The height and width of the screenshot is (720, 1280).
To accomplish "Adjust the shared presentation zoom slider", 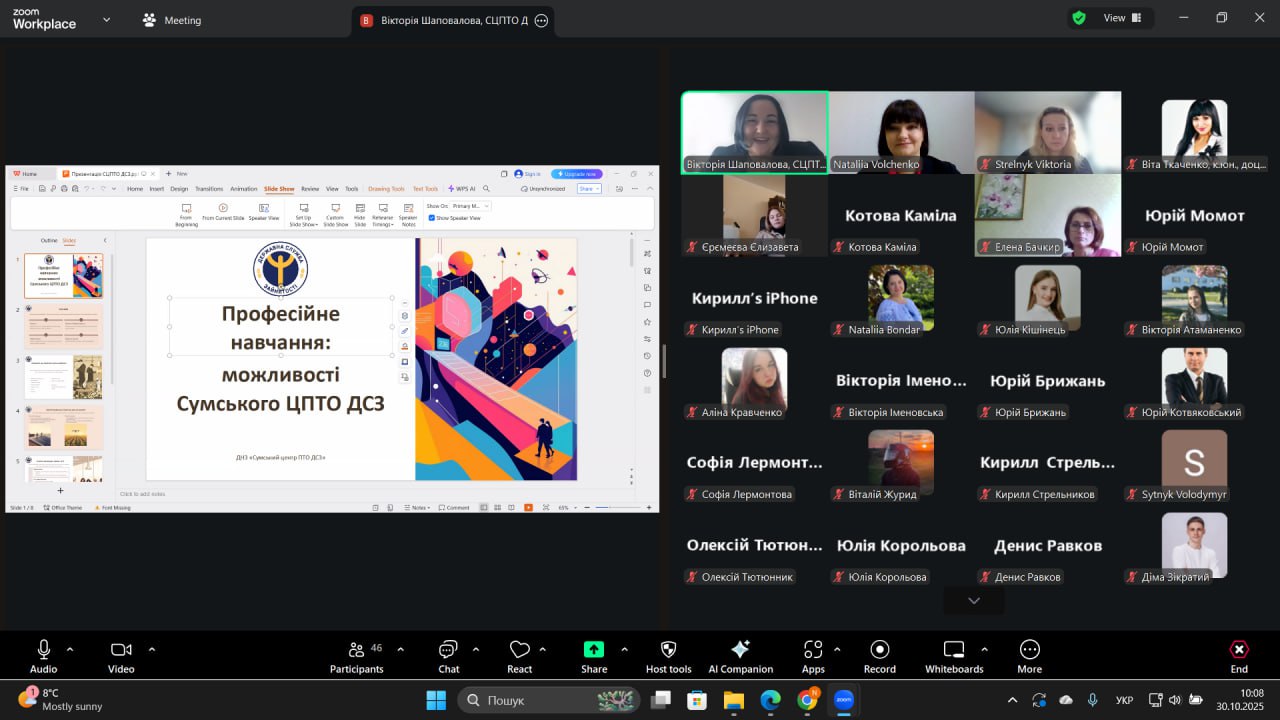I will (x=610, y=508).
